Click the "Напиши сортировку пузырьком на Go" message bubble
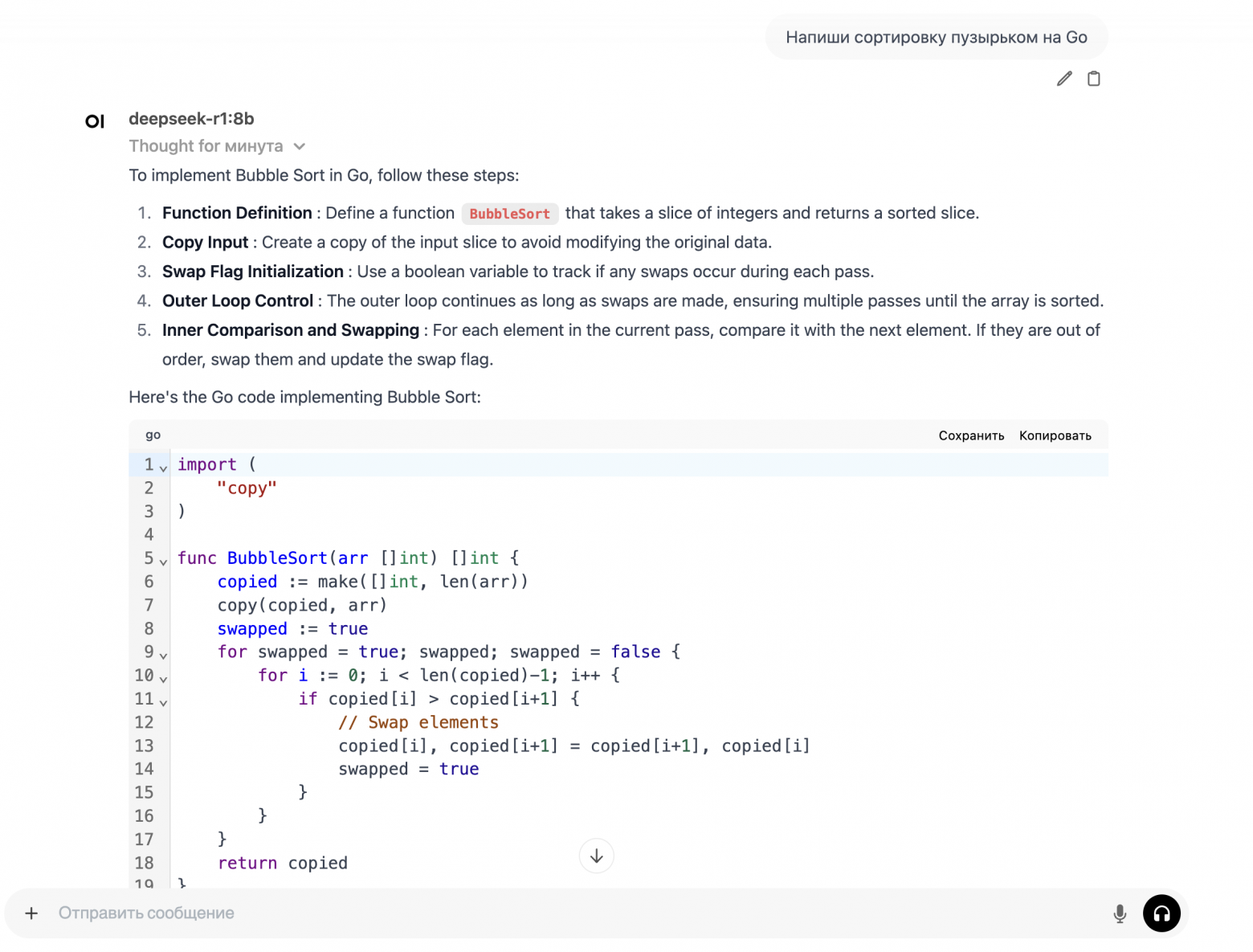 (936, 38)
